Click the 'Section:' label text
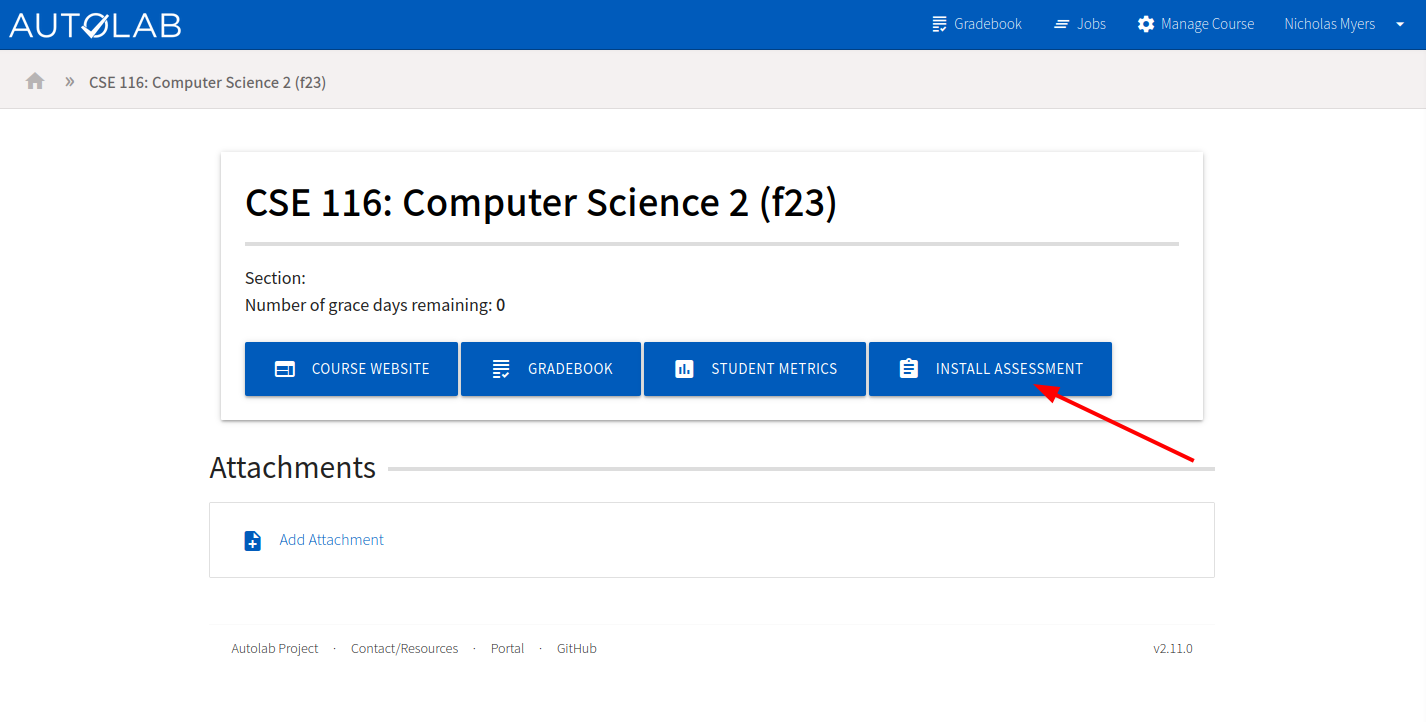This screenshot has width=1426, height=722. click(275, 278)
